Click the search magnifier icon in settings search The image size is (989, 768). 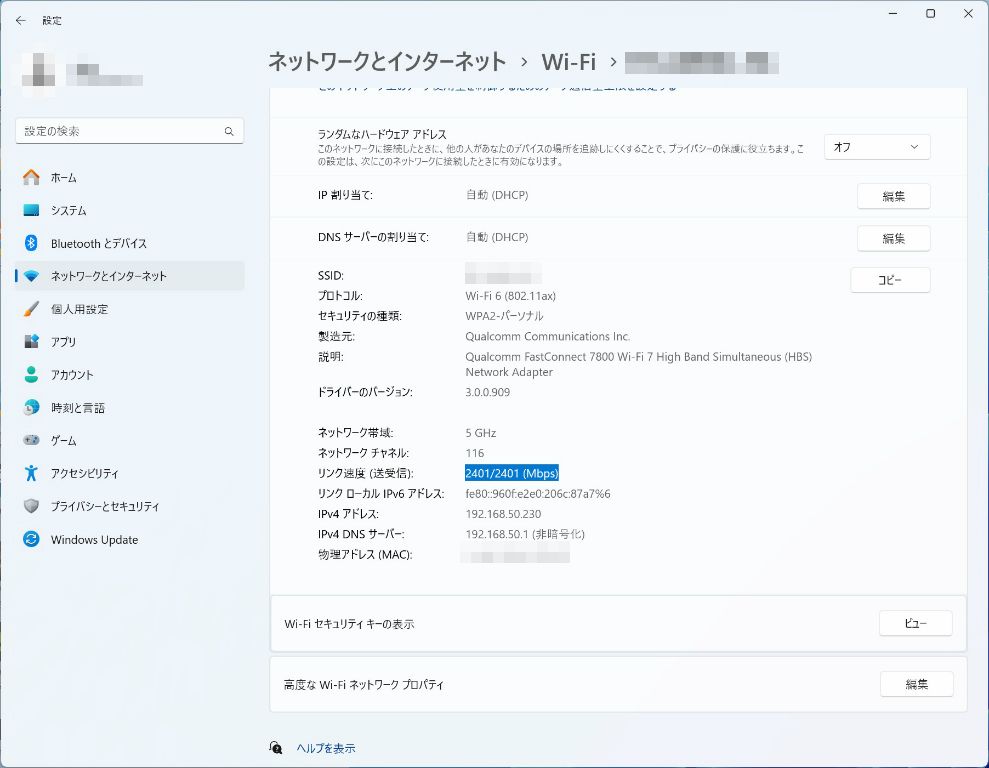click(229, 131)
